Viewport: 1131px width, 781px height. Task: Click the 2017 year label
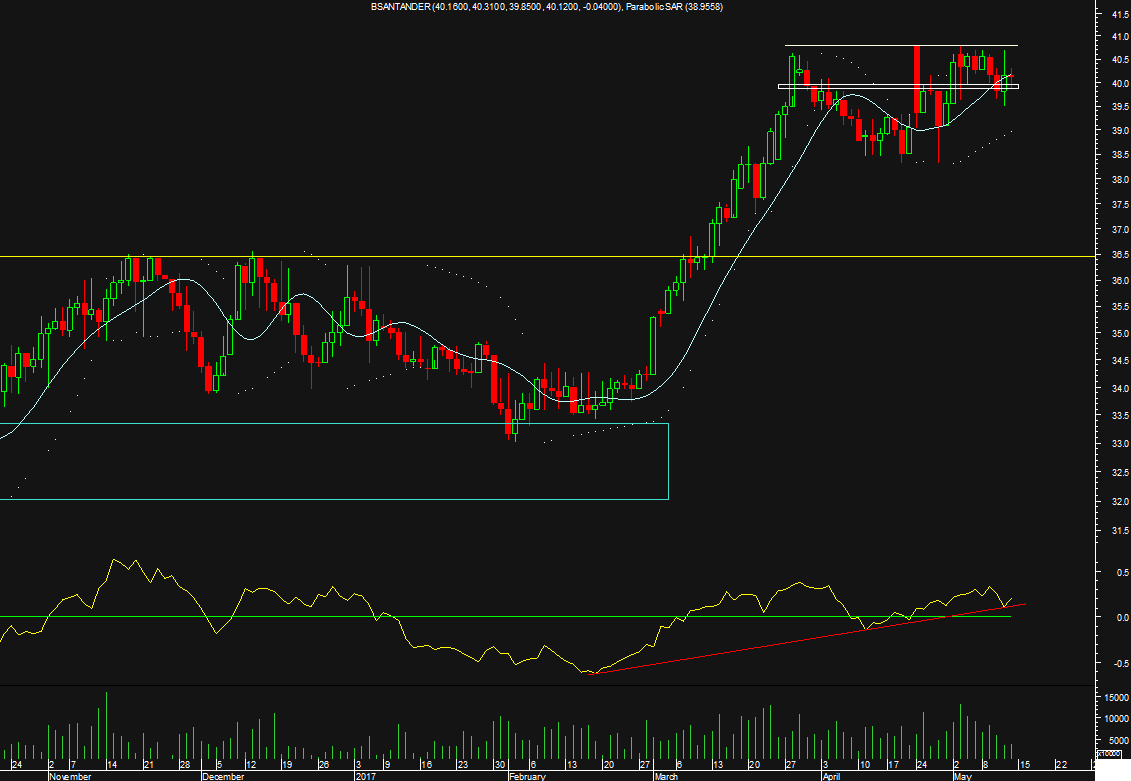[366, 777]
